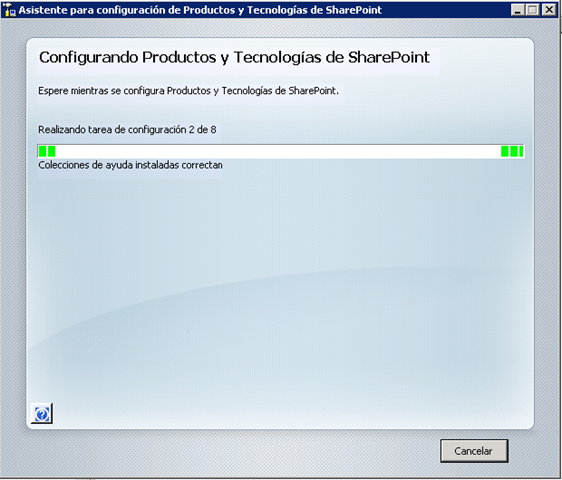Click the word SharePoint in the heading
Image resolution: width=562 pixels, height=480 pixels.
(389, 57)
